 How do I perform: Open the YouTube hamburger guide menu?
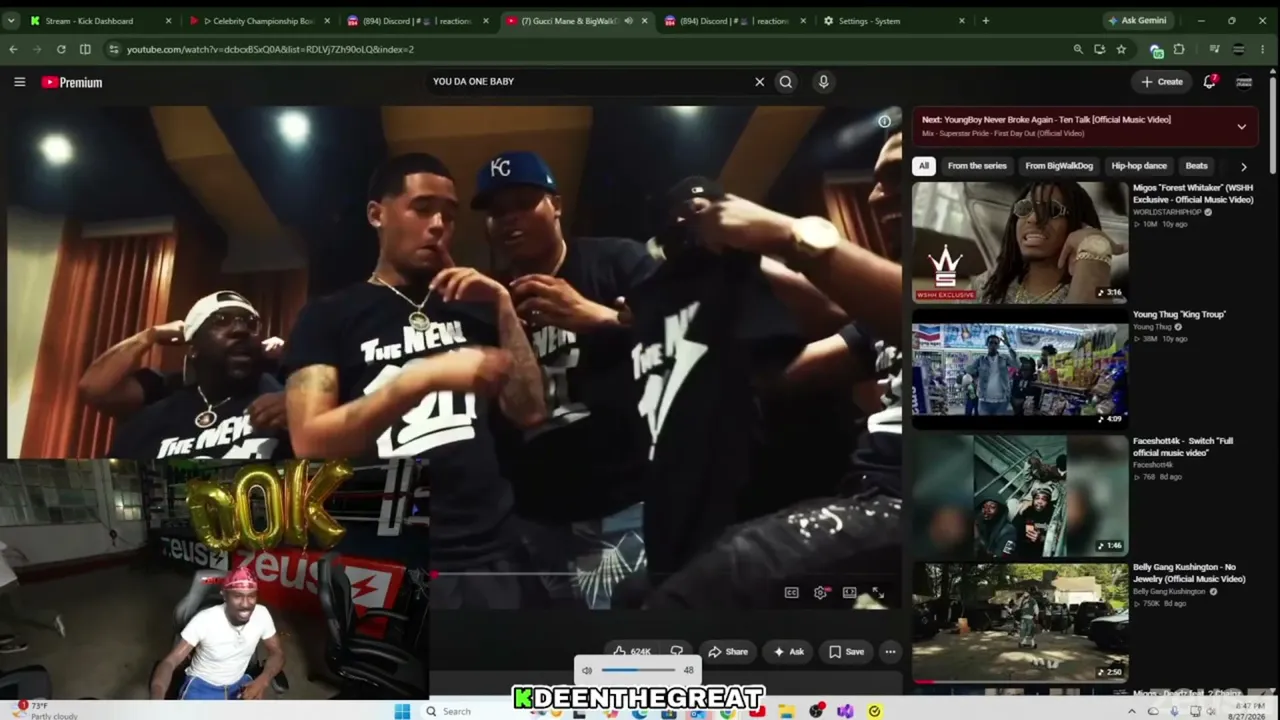(19, 82)
